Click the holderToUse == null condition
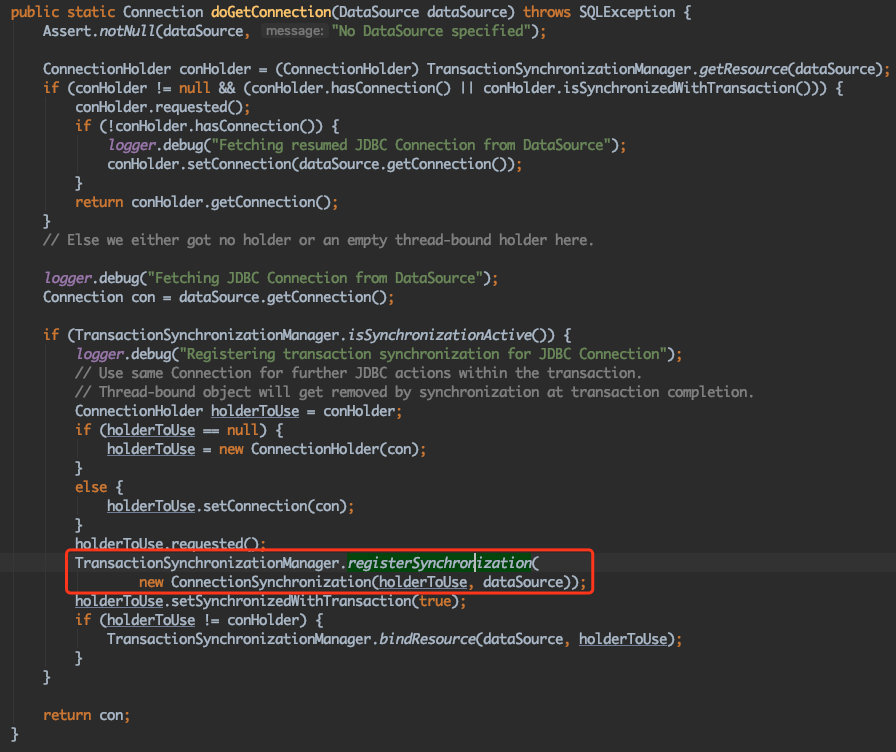The image size is (896, 752). 183,430
